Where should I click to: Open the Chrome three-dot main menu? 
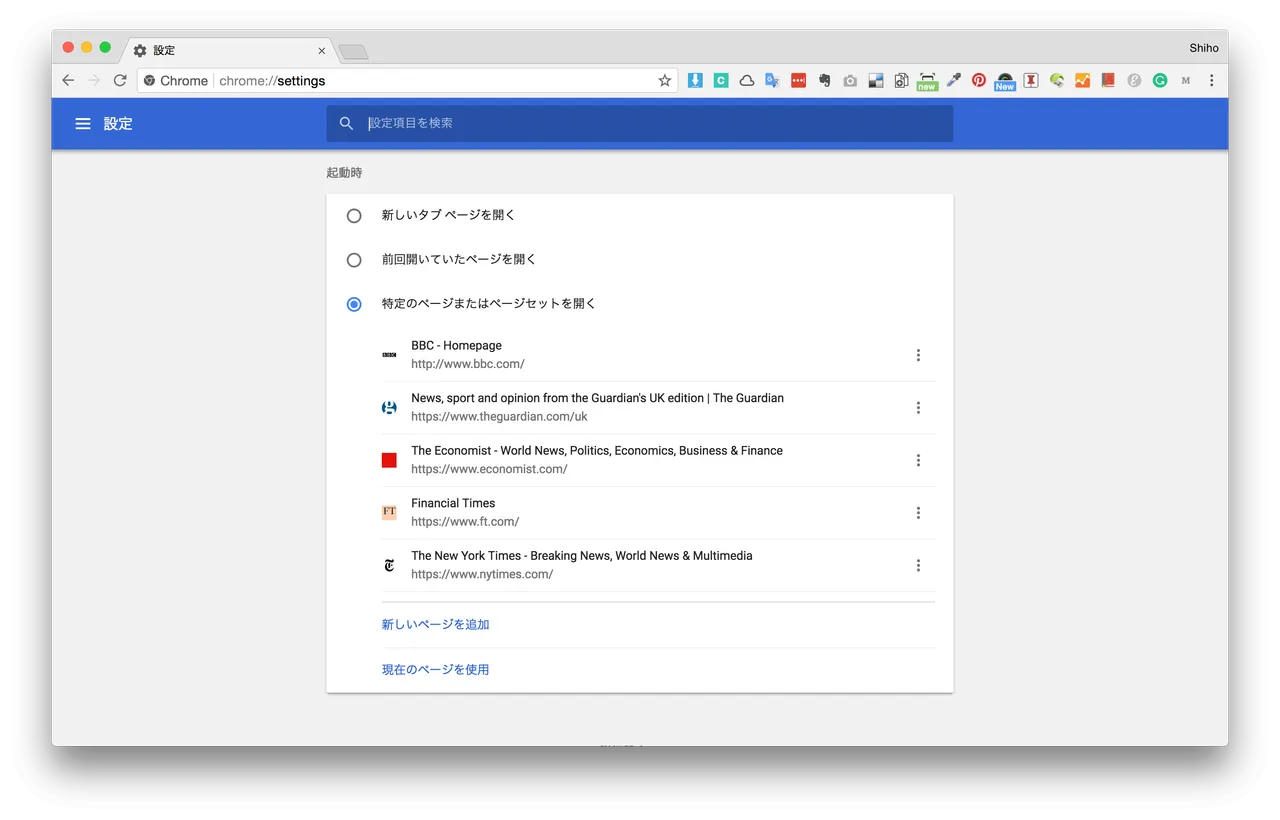click(1212, 81)
